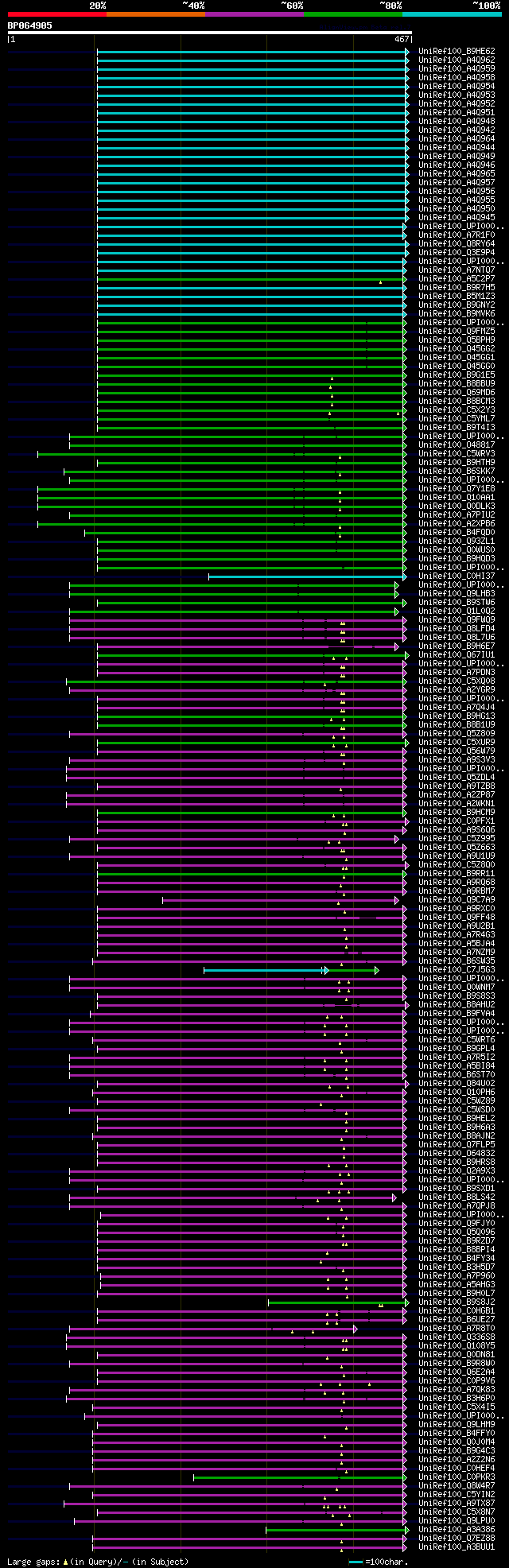Image resolution: width=509 pixels, height=1568 pixels.
Task: Click the green alignment bar for B9S8J2
Action: pyautogui.click(x=337, y=1302)
